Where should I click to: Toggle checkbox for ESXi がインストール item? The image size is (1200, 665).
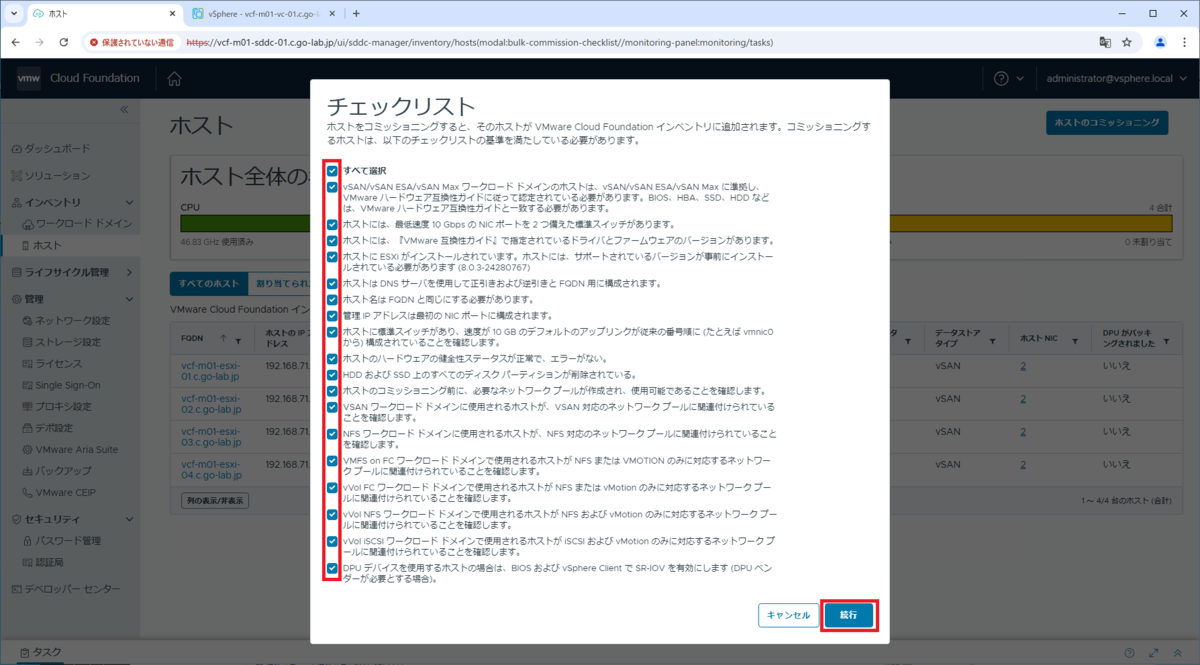[x=332, y=257]
